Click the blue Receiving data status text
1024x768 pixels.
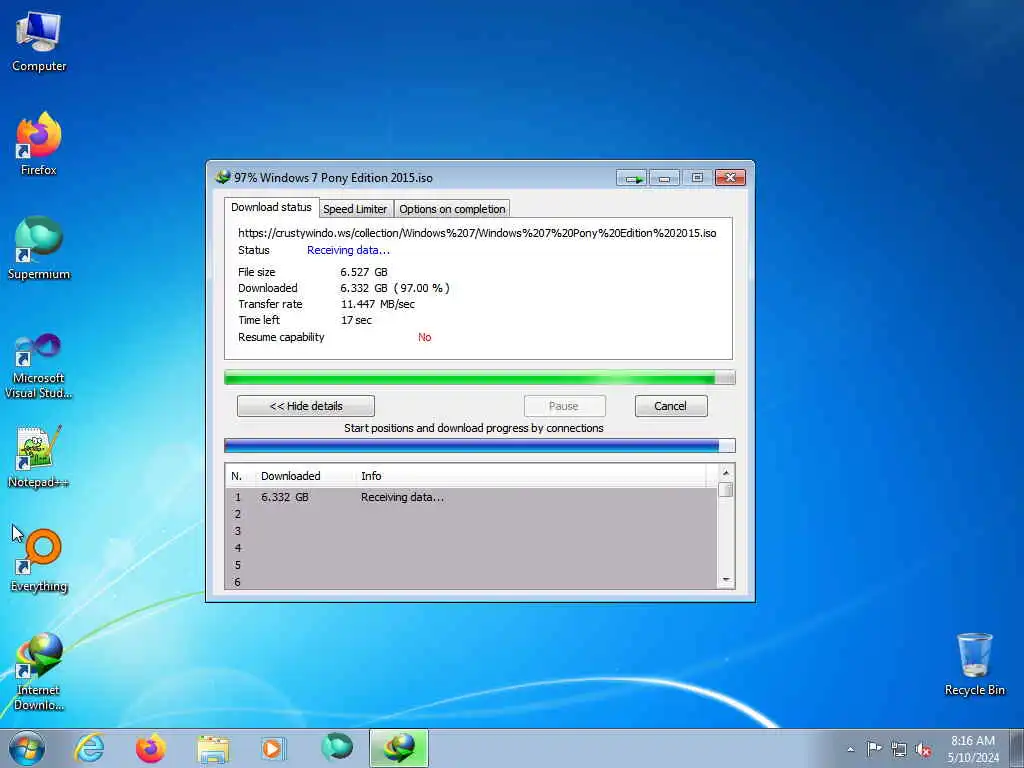tap(348, 250)
